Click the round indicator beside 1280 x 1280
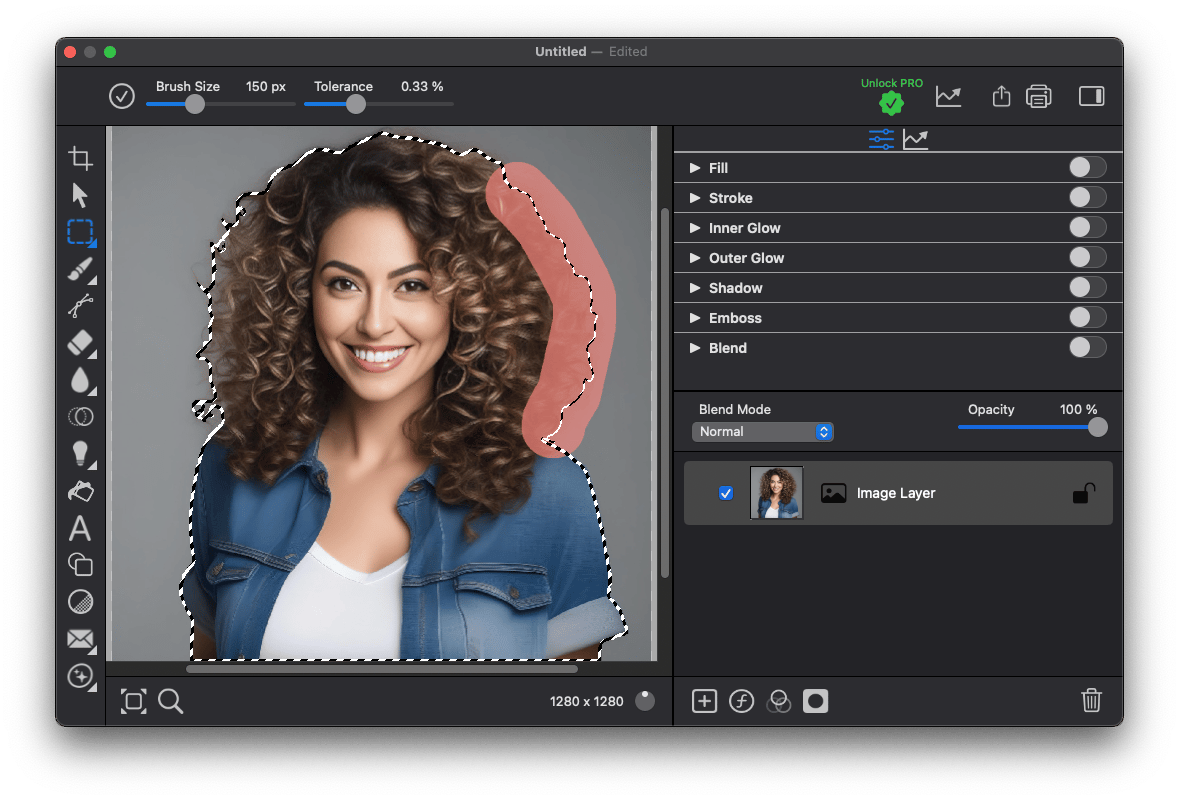Screen dimensions: 1179x800 tap(645, 701)
